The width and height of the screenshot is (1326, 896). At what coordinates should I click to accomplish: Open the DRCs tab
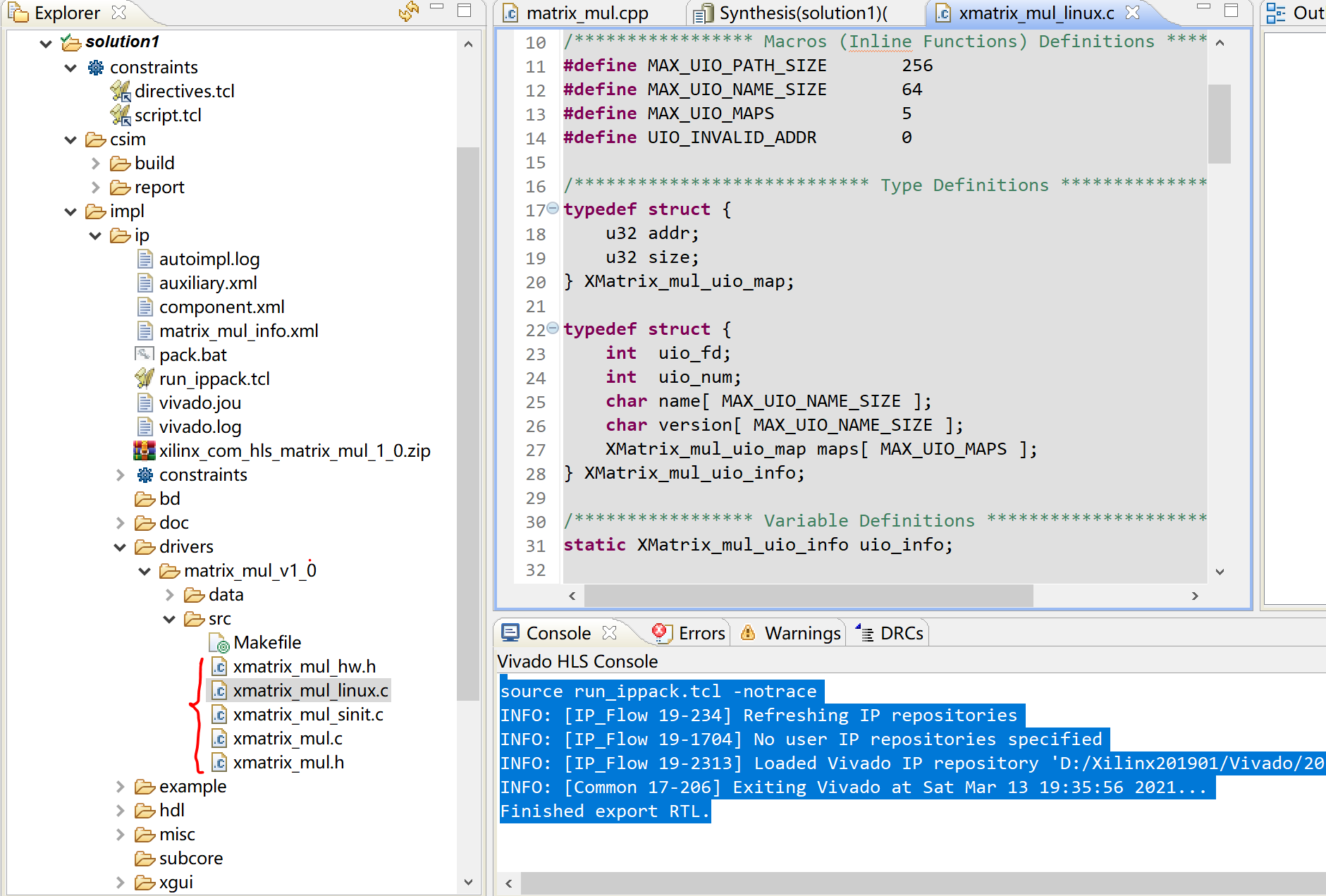click(890, 633)
